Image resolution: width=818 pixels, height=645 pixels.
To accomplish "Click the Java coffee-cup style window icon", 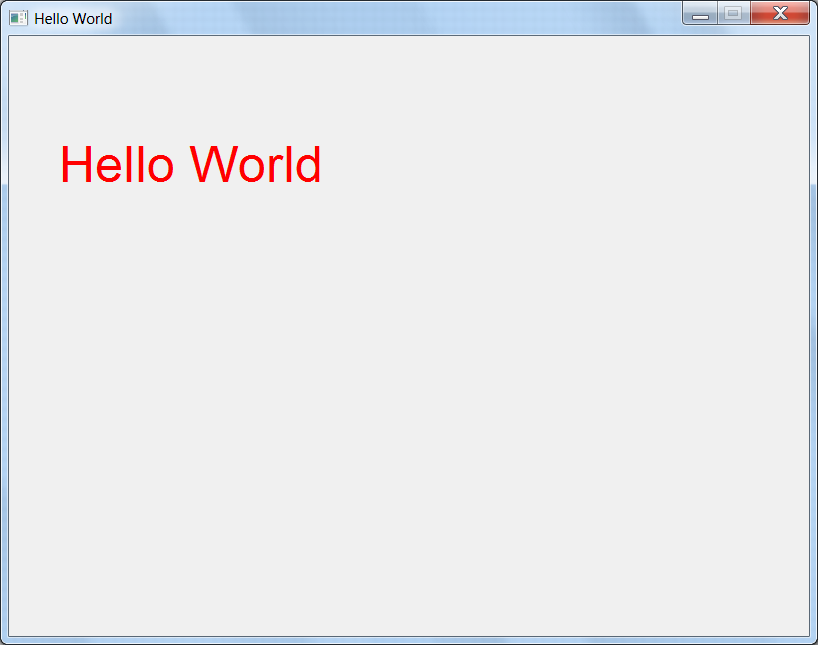I will pos(18,17).
